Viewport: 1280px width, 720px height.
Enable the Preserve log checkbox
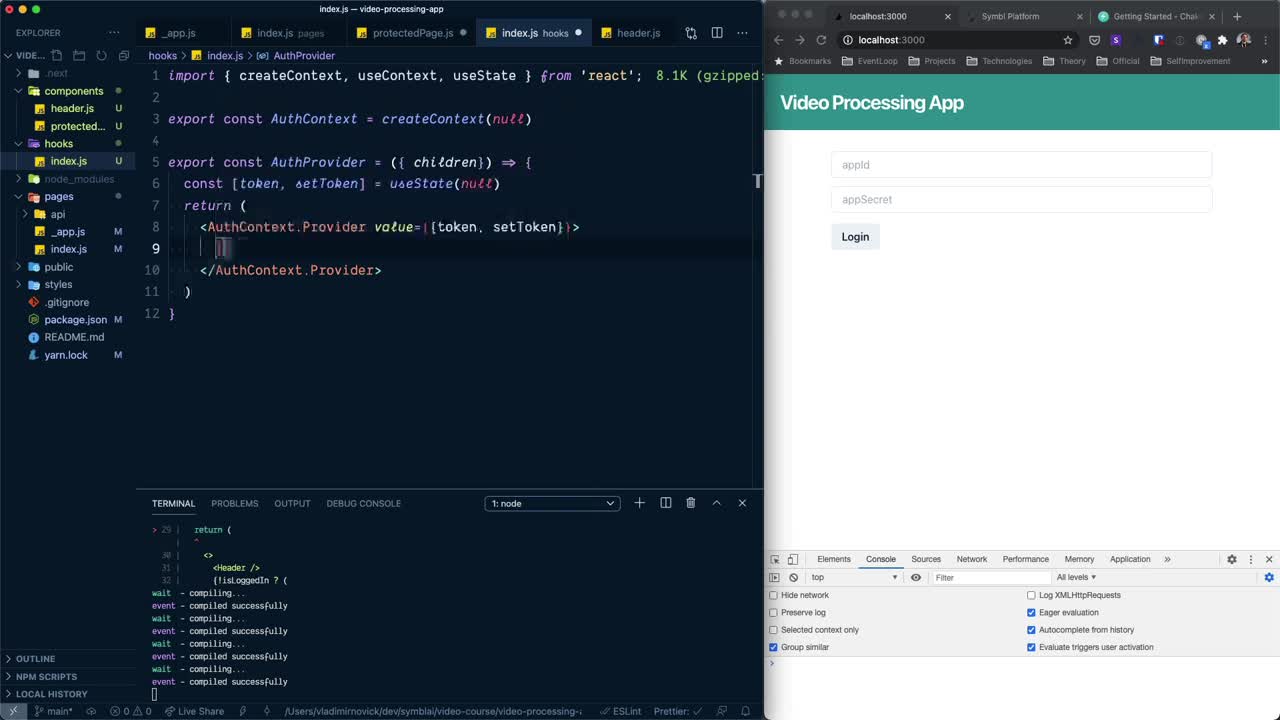(773, 613)
